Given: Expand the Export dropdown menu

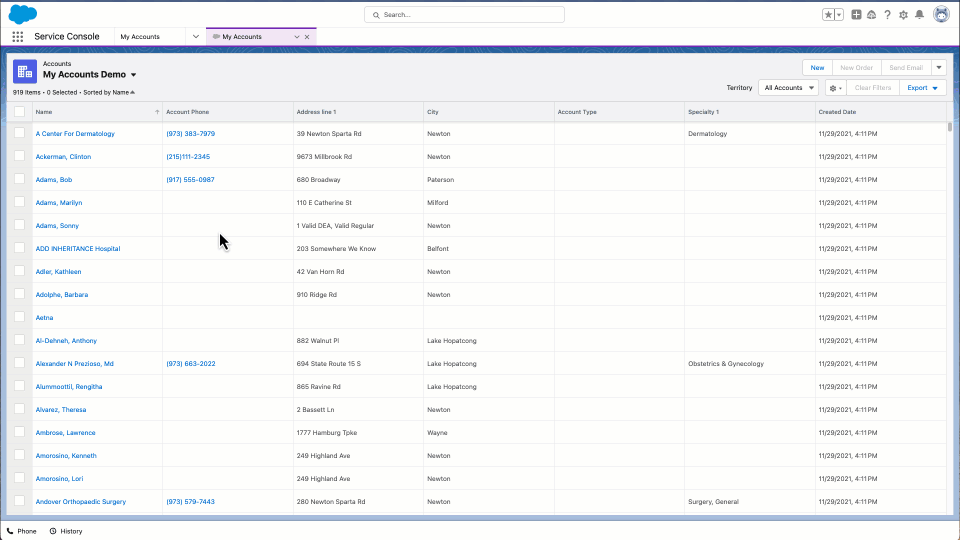Looking at the screenshot, I should 922,88.
